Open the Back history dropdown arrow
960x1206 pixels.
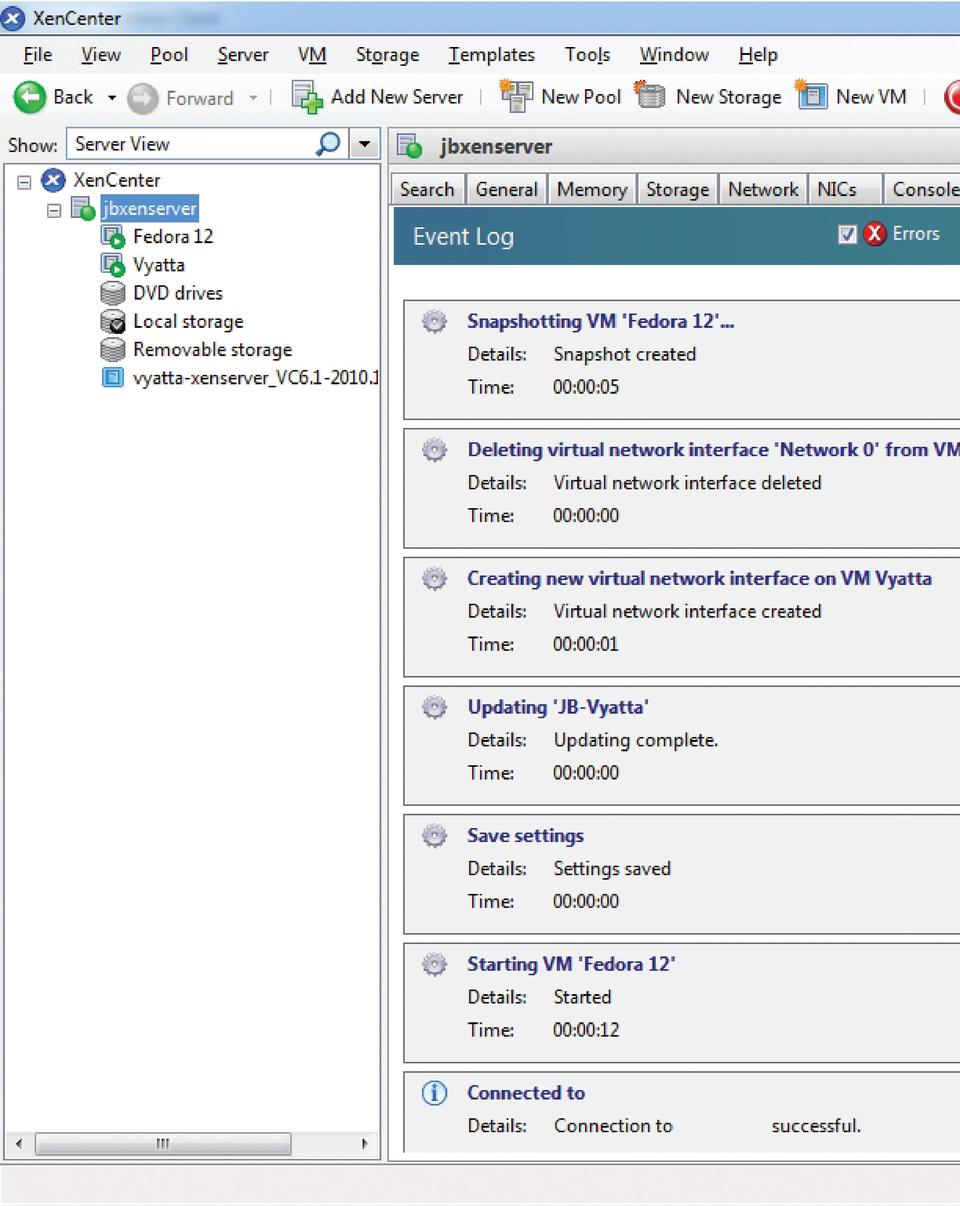pos(111,98)
